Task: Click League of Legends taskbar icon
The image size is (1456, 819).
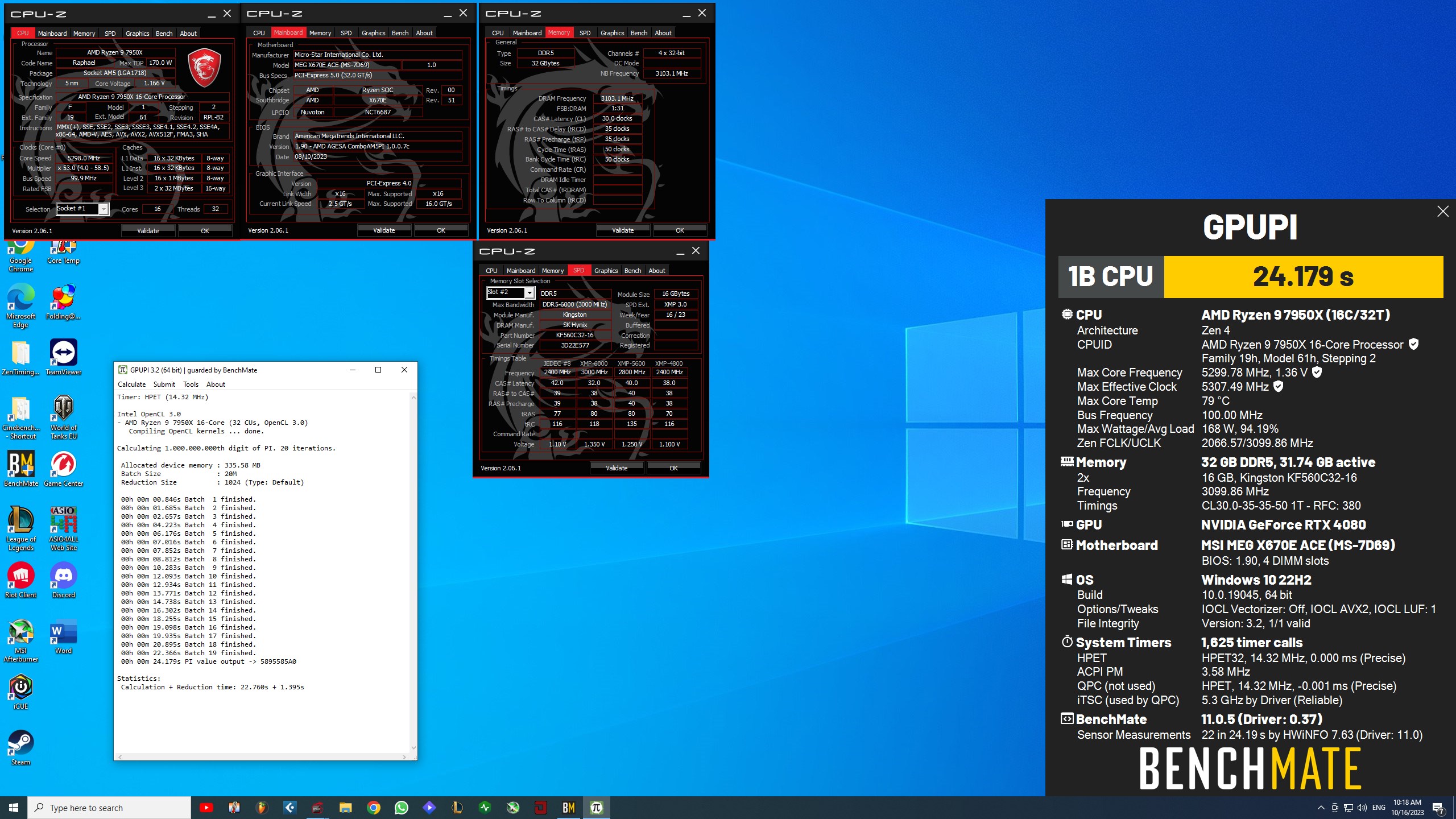Action: tap(457, 808)
